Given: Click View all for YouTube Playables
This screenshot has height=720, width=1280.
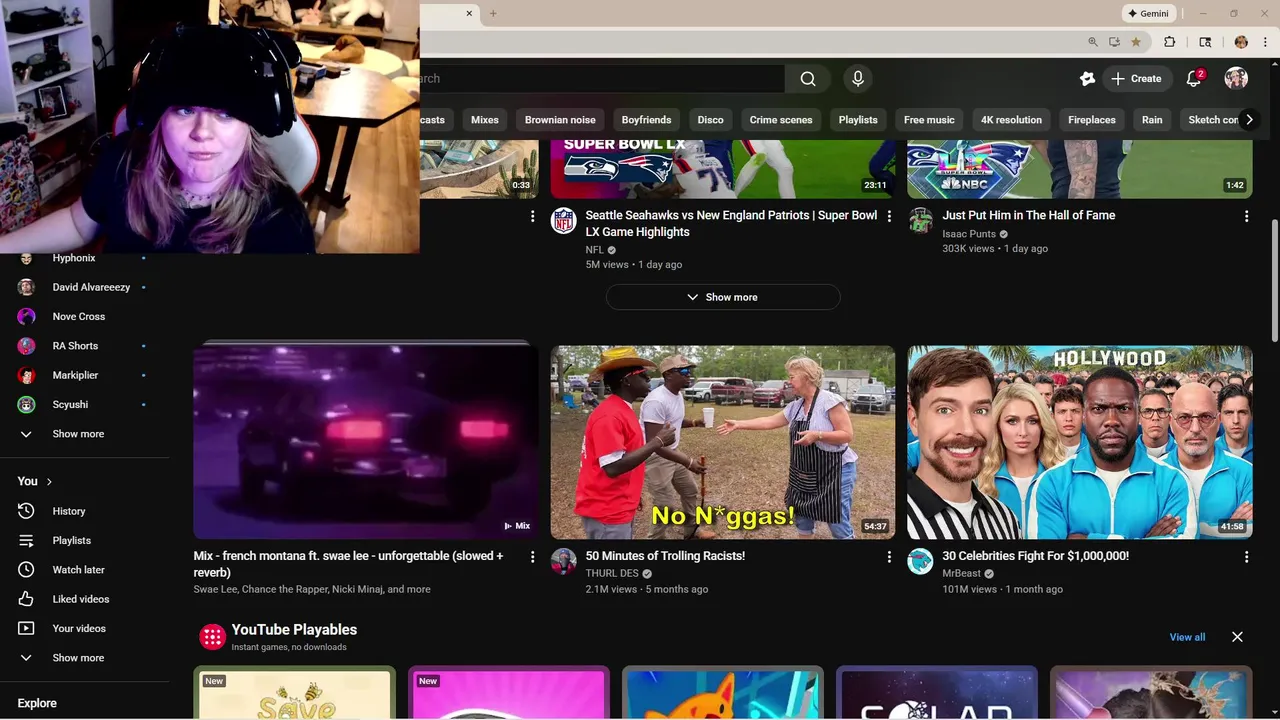Looking at the screenshot, I should tap(1187, 637).
